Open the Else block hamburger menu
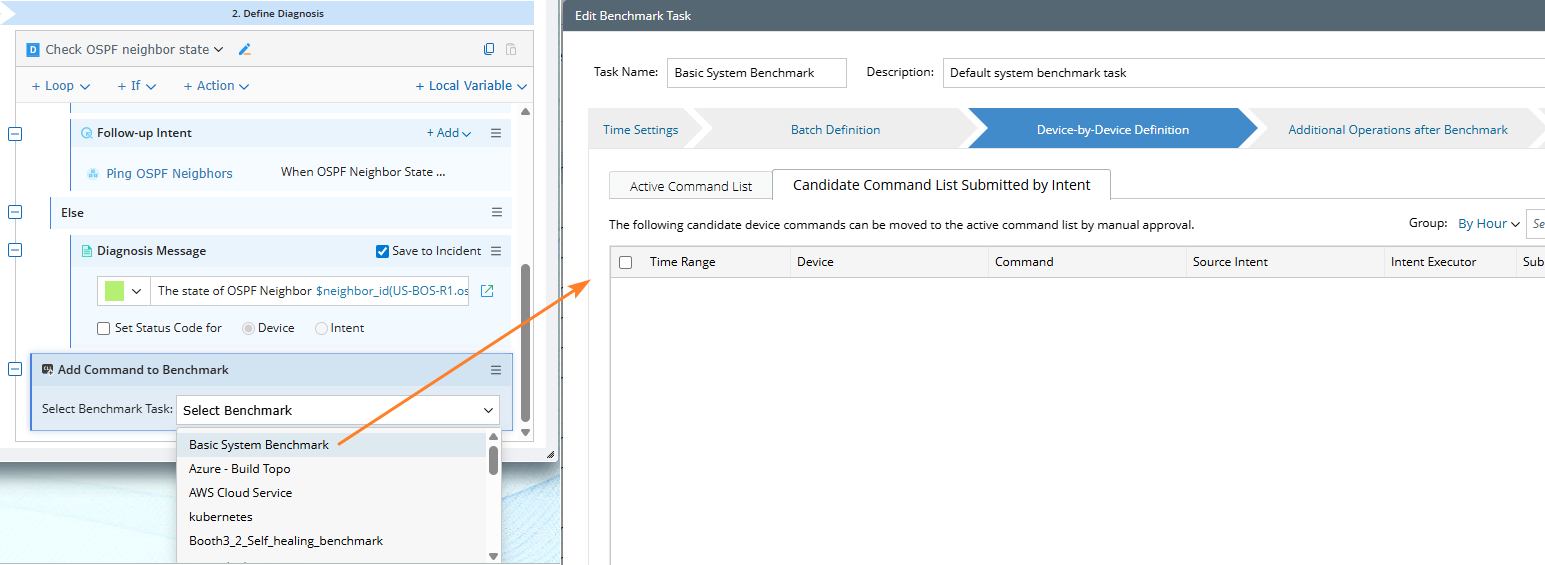The image size is (1545, 565). 496,212
